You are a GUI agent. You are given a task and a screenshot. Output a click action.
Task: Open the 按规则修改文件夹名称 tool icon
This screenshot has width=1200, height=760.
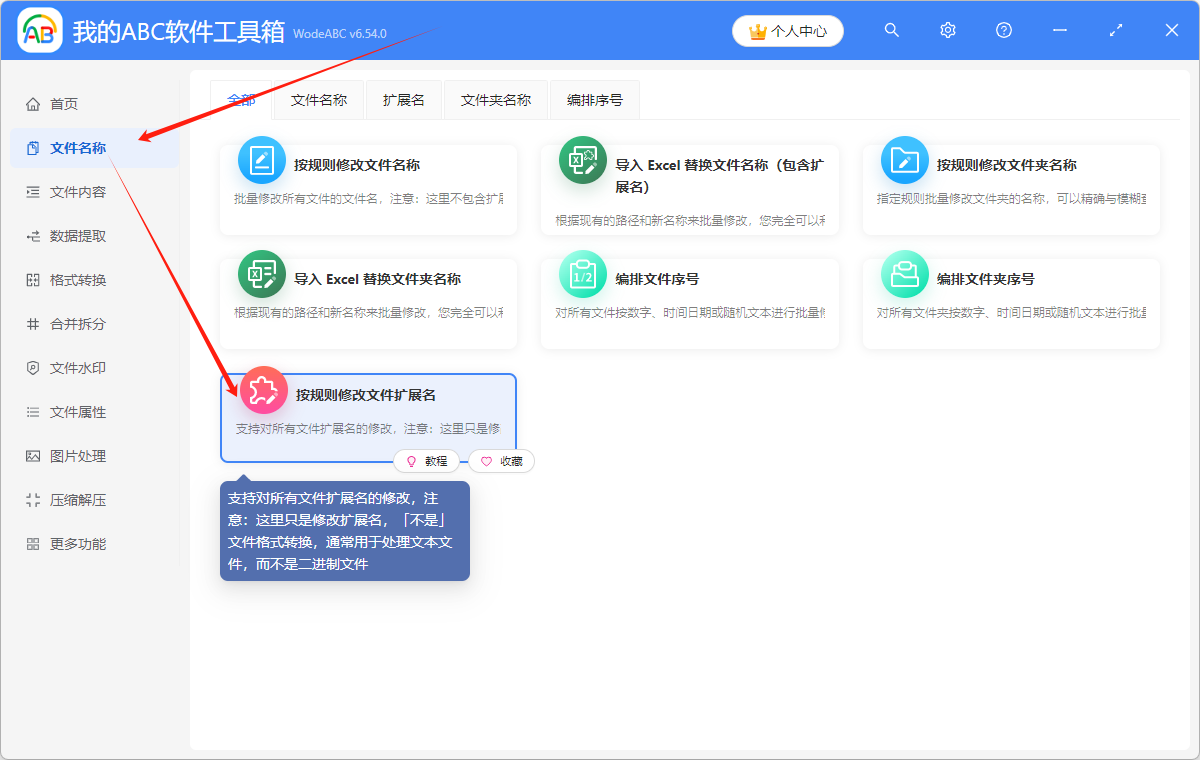pyautogui.click(x=904, y=160)
